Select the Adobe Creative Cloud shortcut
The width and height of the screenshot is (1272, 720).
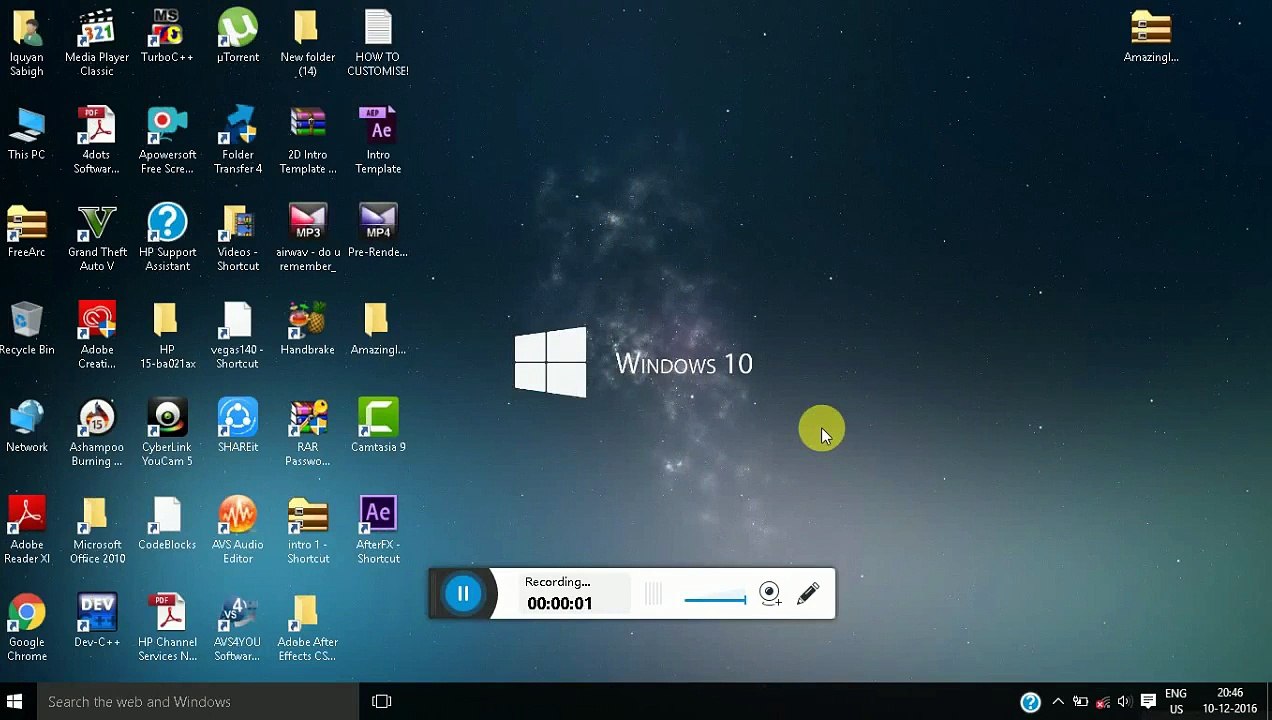pyautogui.click(x=97, y=336)
